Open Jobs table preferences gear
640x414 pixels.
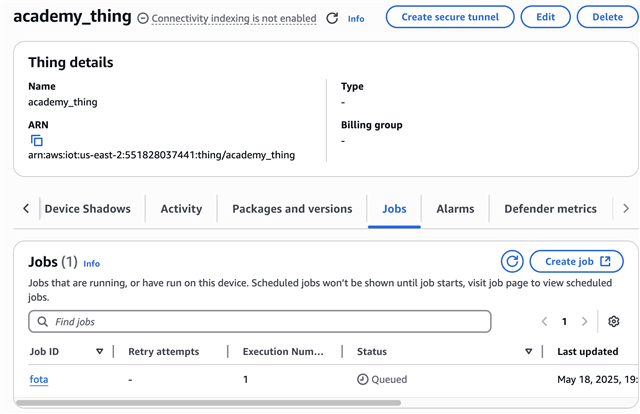click(x=613, y=321)
